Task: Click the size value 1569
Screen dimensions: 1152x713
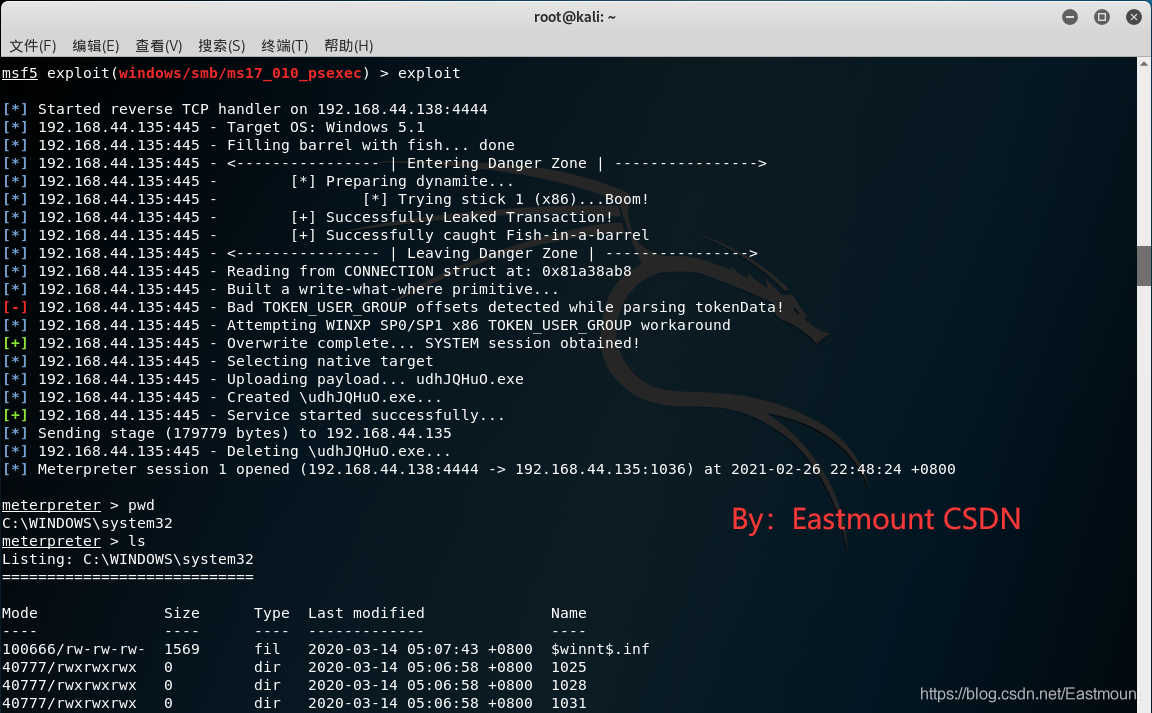Action: 181,649
